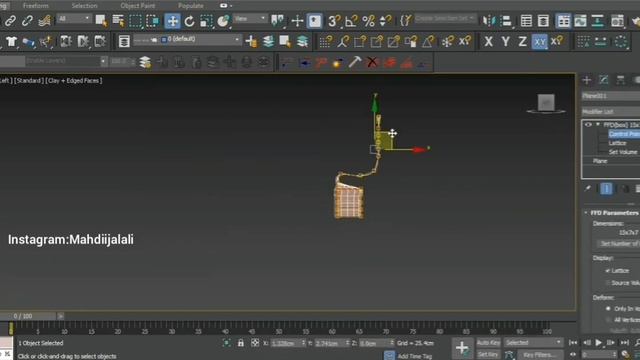Enable the Lattice display checkbox
The height and width of the screenshot is (360, 640).
point(608,271)
